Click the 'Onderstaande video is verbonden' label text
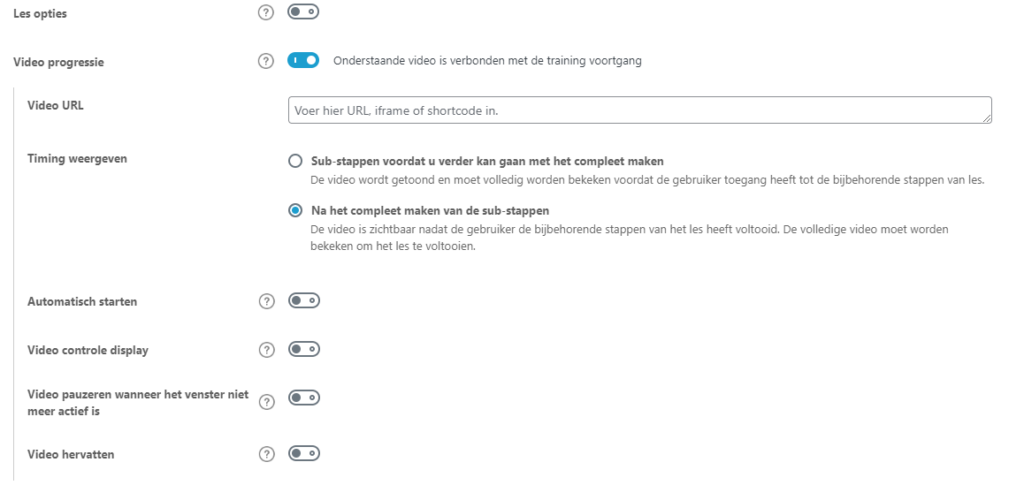1024x485 pixels. [x=486, y=61]
